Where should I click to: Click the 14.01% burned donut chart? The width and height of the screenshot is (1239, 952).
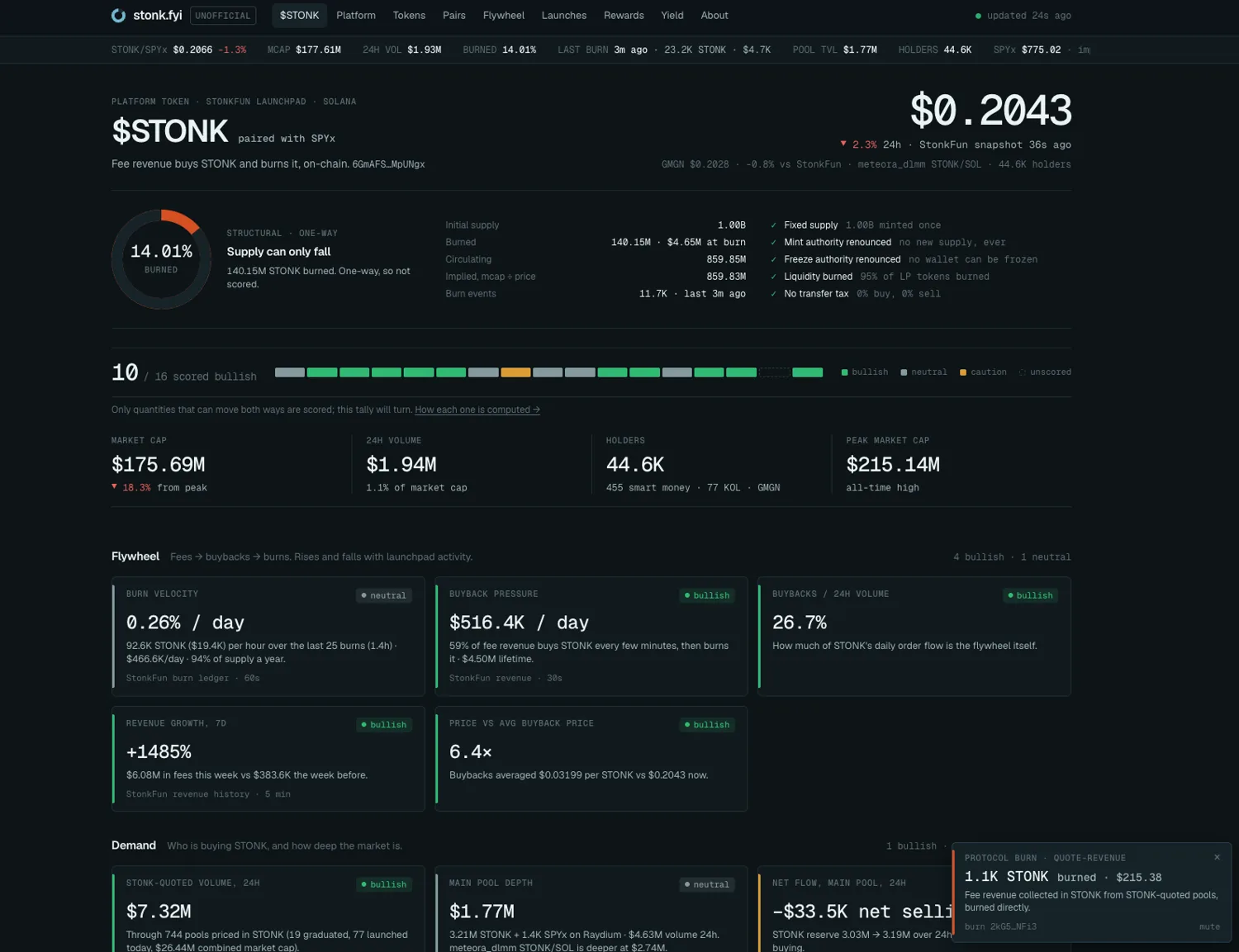[x=161, y=259]
